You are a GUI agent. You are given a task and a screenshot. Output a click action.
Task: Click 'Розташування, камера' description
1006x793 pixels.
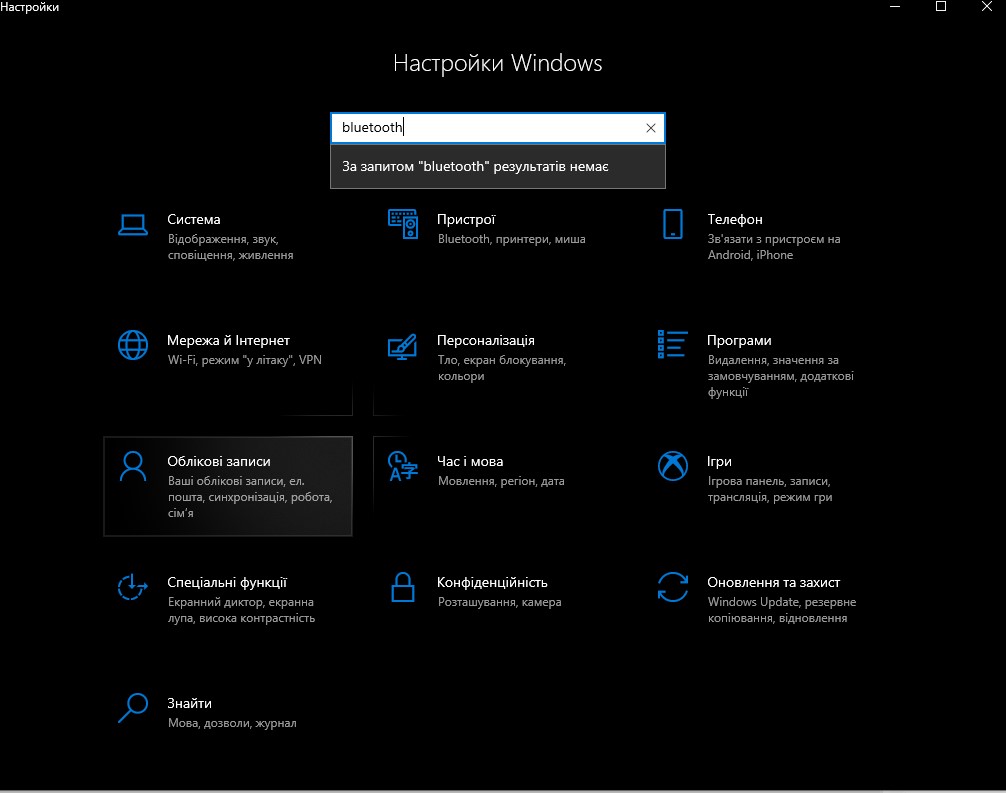(x=499, y=602)
